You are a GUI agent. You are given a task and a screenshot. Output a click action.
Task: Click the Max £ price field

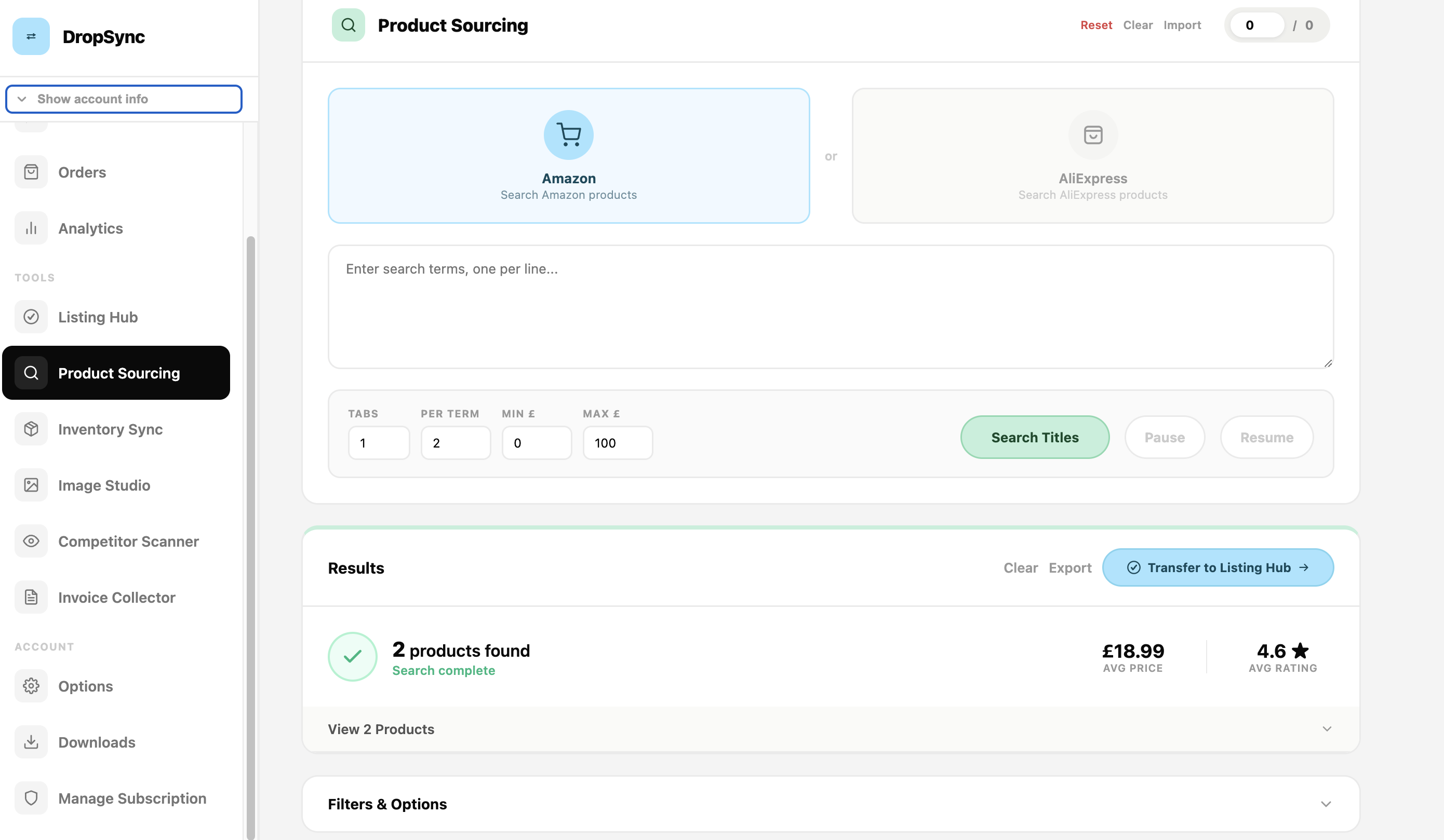[618, 443]
